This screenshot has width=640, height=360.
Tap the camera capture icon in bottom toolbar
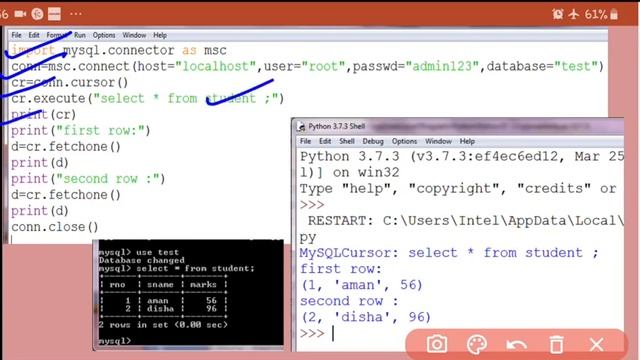point(437,344)
